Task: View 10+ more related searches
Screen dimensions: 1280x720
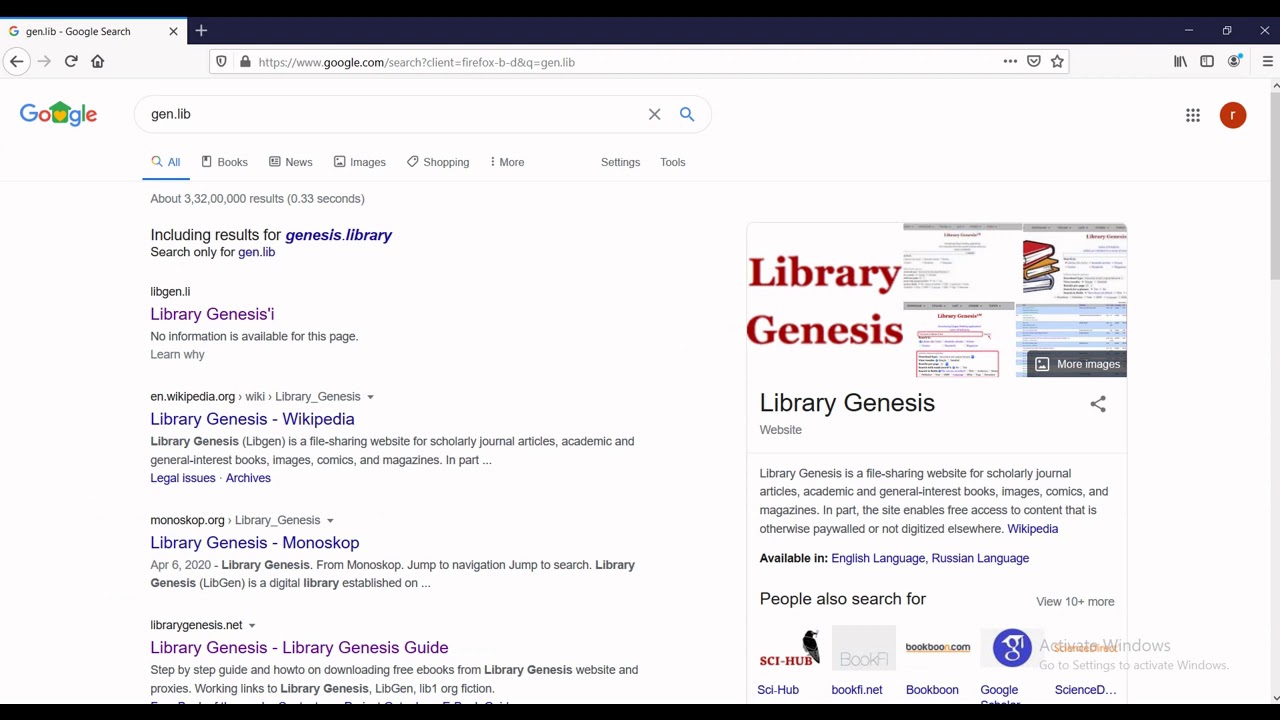Action: (x=1075, y=602)
